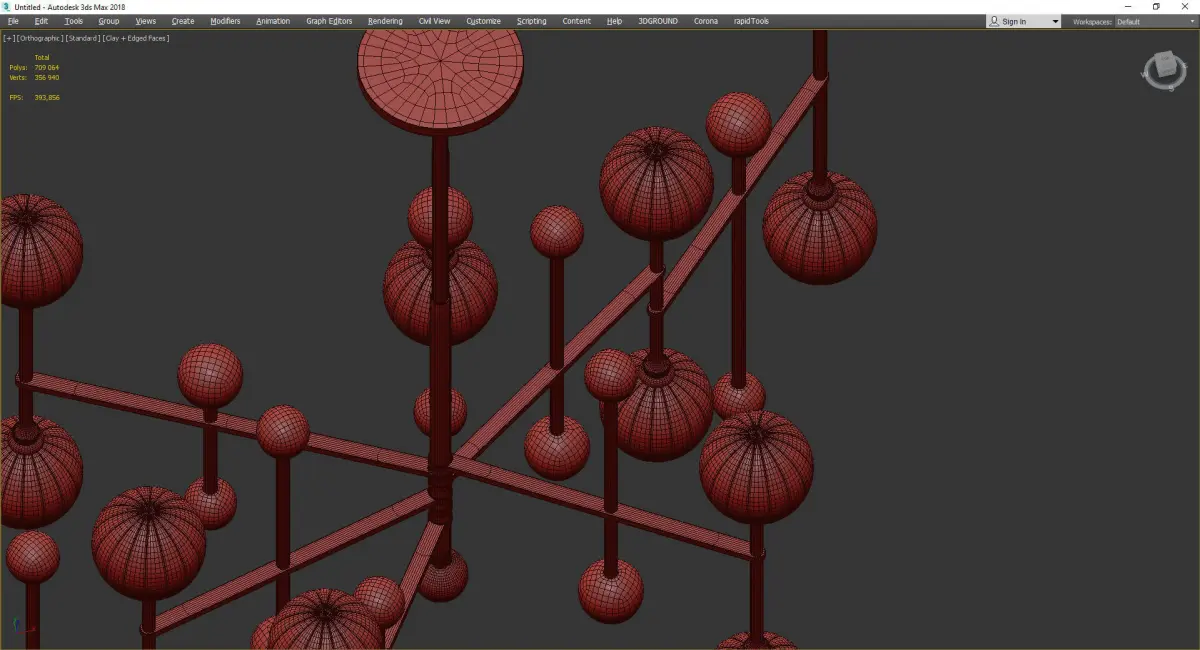This screenshot has width=1200, height=650.
Task: Click the Total statistics header
Action: (x=41, y=57)
